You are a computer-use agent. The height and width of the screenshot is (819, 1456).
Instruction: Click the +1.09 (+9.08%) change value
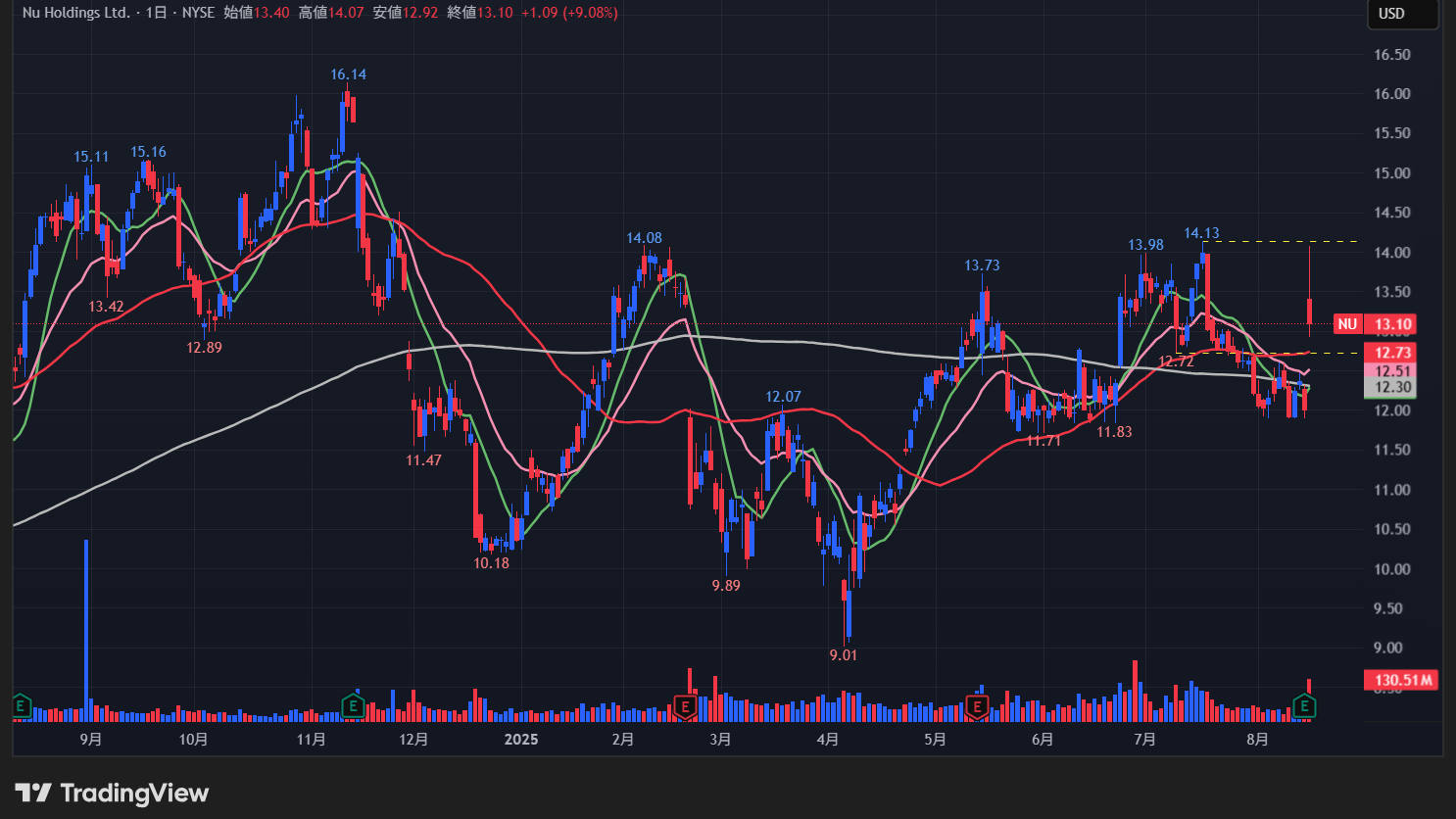coord(569,13)
